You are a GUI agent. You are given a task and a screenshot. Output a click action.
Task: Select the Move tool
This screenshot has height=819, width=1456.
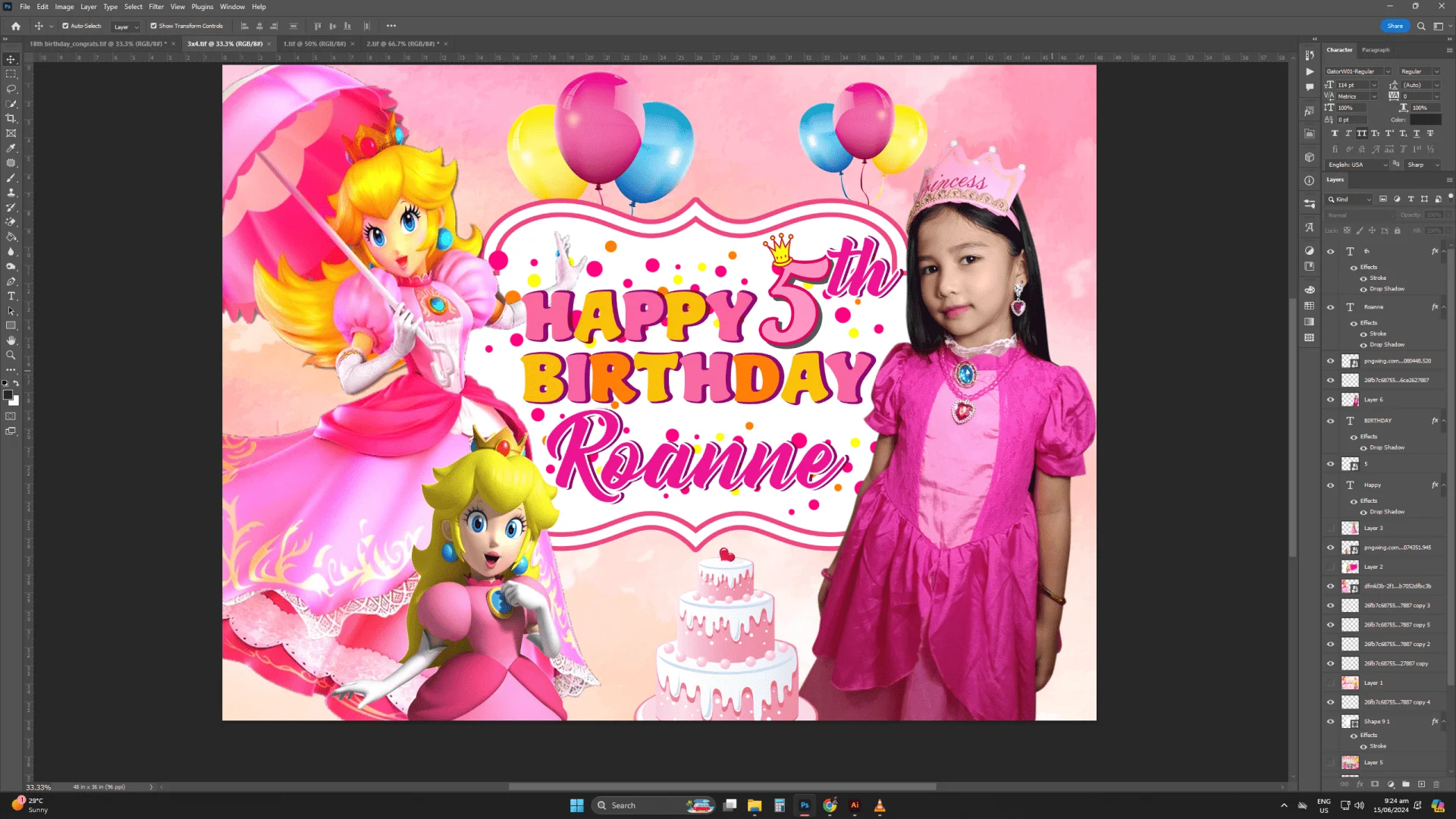tap(11, 59)
